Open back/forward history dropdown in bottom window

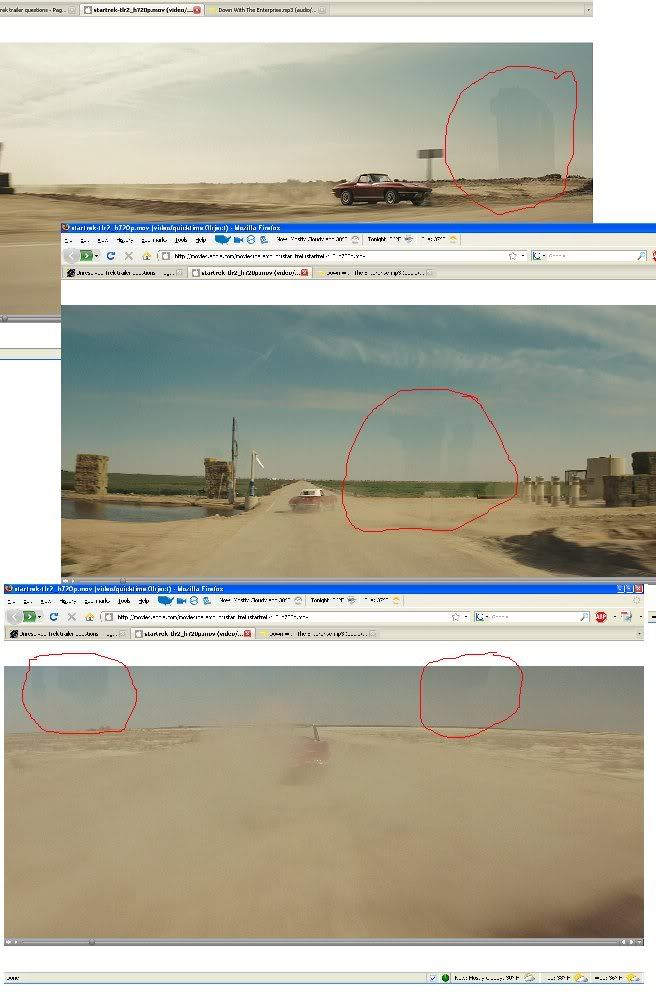pyautogui.click(x=39, y=617)
